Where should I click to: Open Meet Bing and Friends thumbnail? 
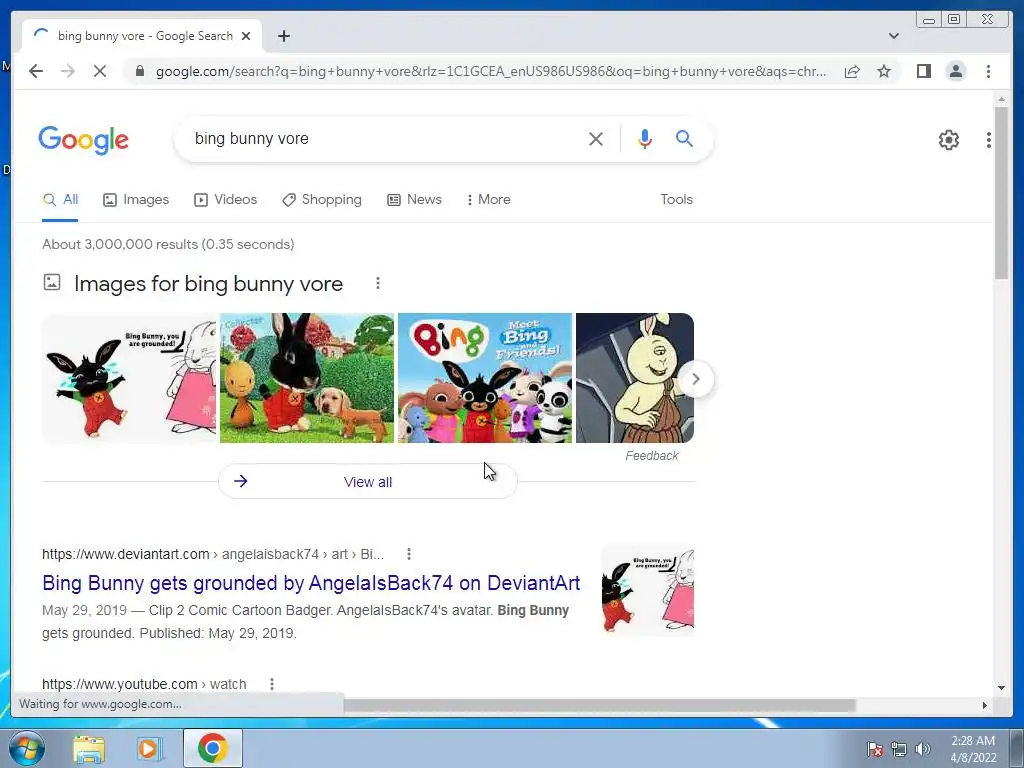pos(485,378)
